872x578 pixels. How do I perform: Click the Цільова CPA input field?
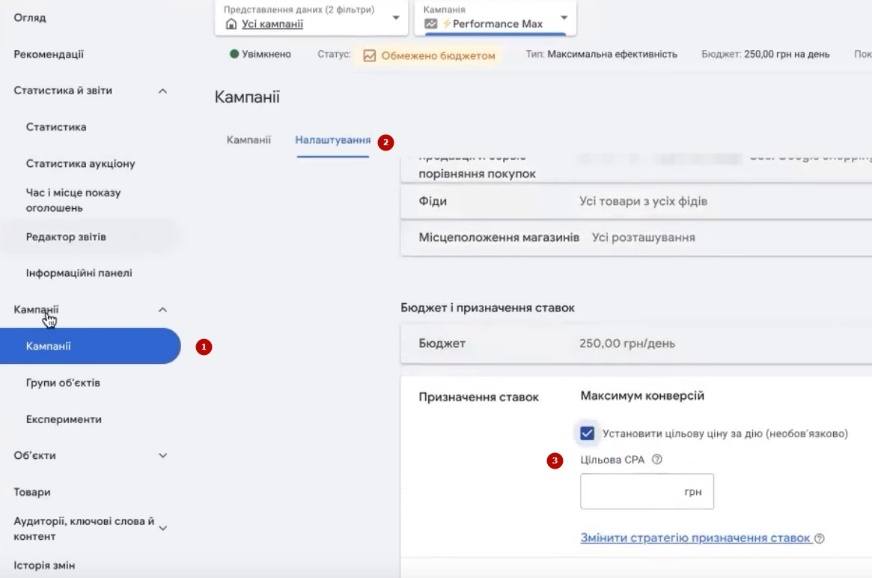click(630, 492)
